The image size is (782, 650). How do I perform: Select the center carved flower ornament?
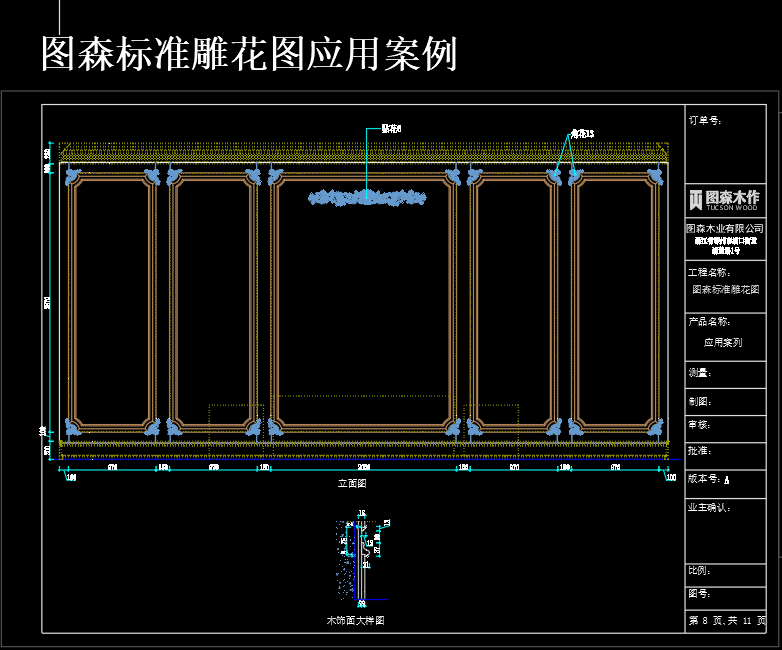(367, 198)
